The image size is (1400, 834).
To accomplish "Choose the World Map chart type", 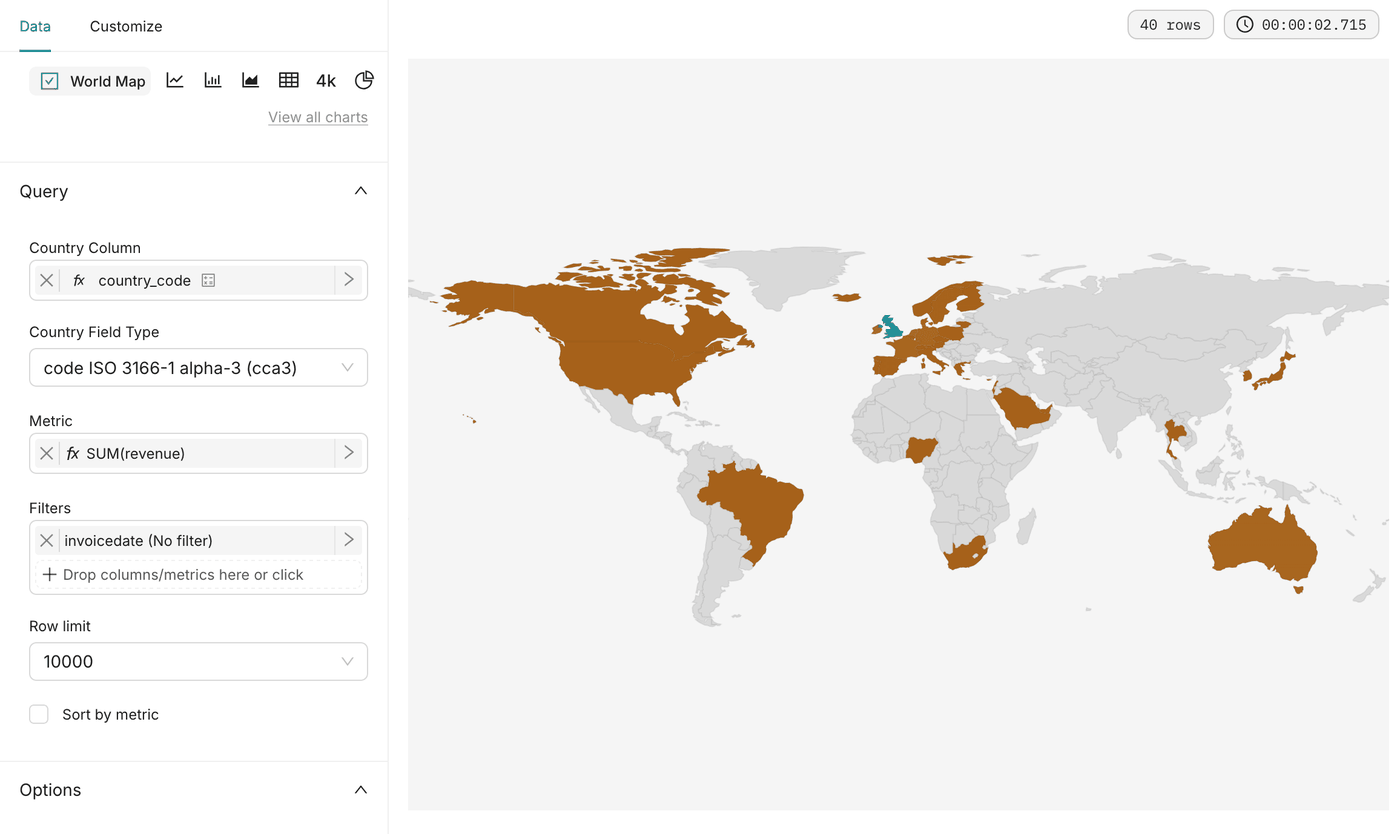I will click(91, 81).
